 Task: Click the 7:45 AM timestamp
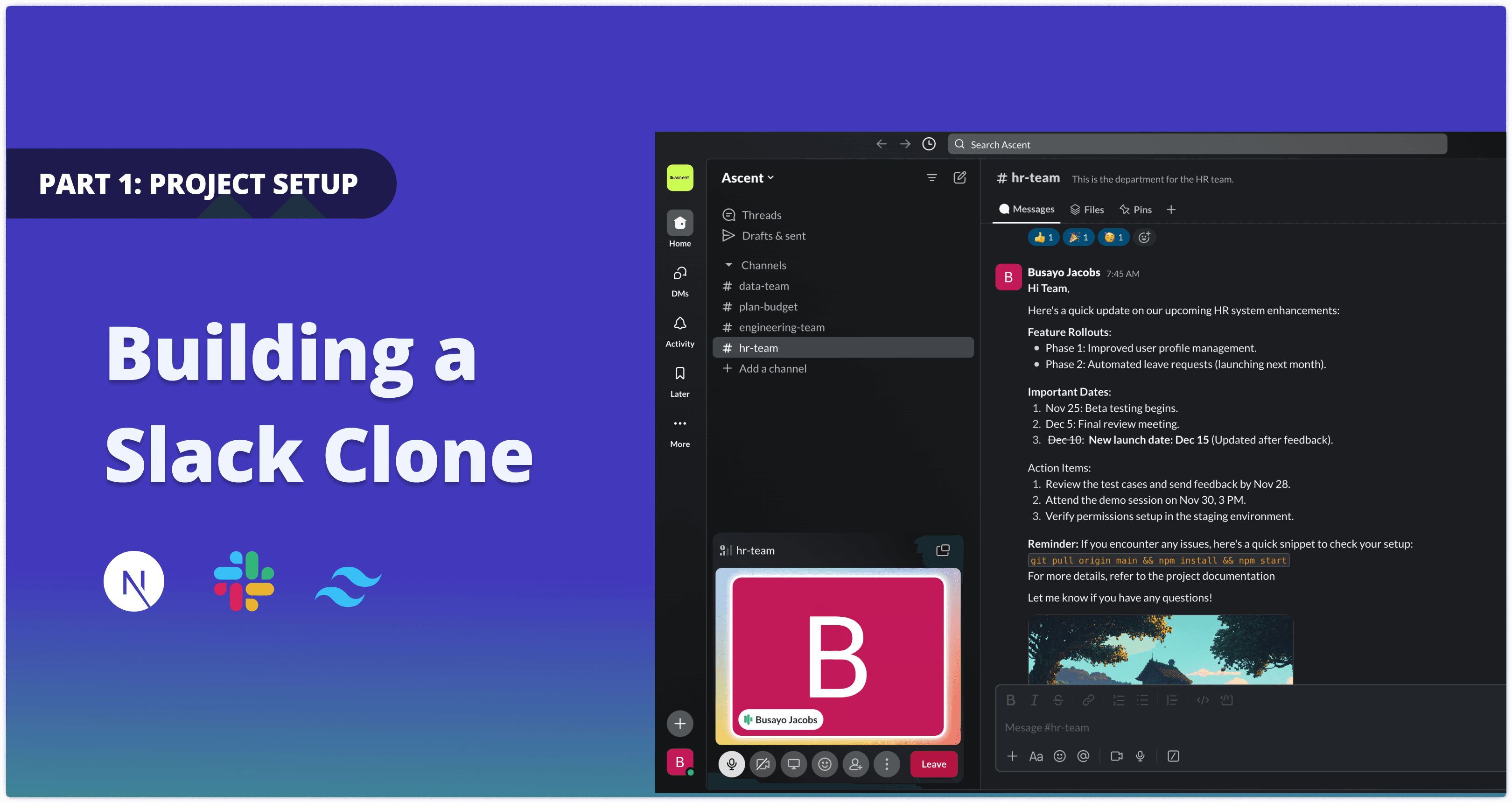click(x=1123, y=274)
